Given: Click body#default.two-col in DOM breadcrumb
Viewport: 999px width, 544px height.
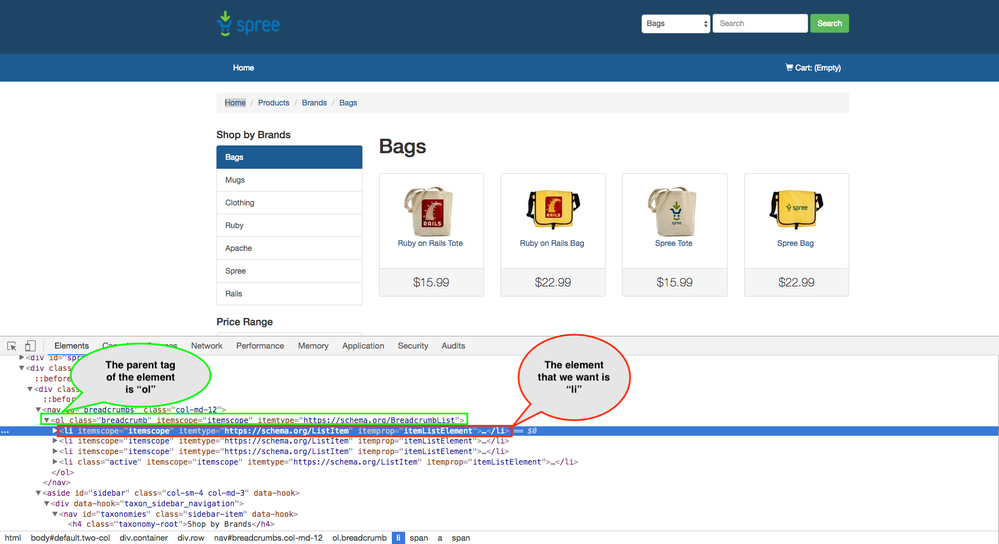Looking at the screenshot, I should (70, 538).
